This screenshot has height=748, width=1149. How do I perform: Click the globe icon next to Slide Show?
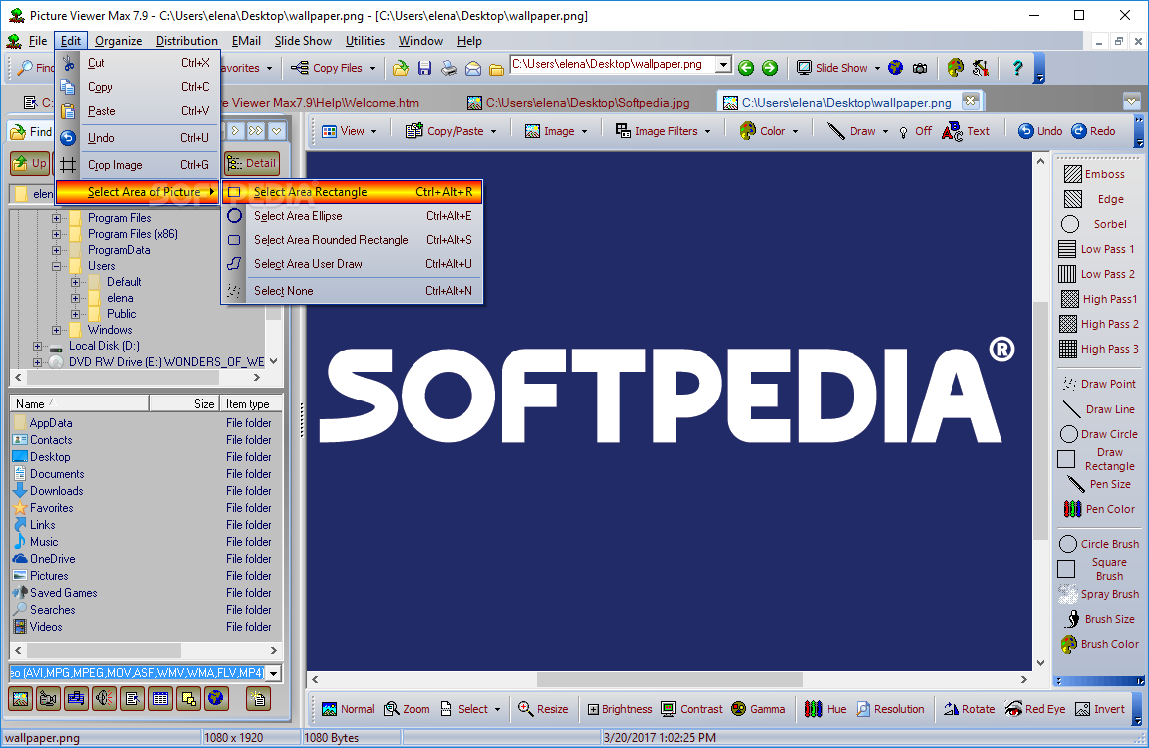[x=895, y=68]
